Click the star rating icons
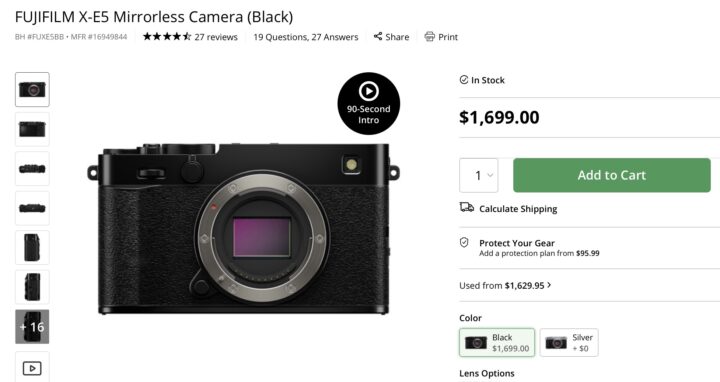This screenshot has height=382, width=720. (x=167, y=36)
